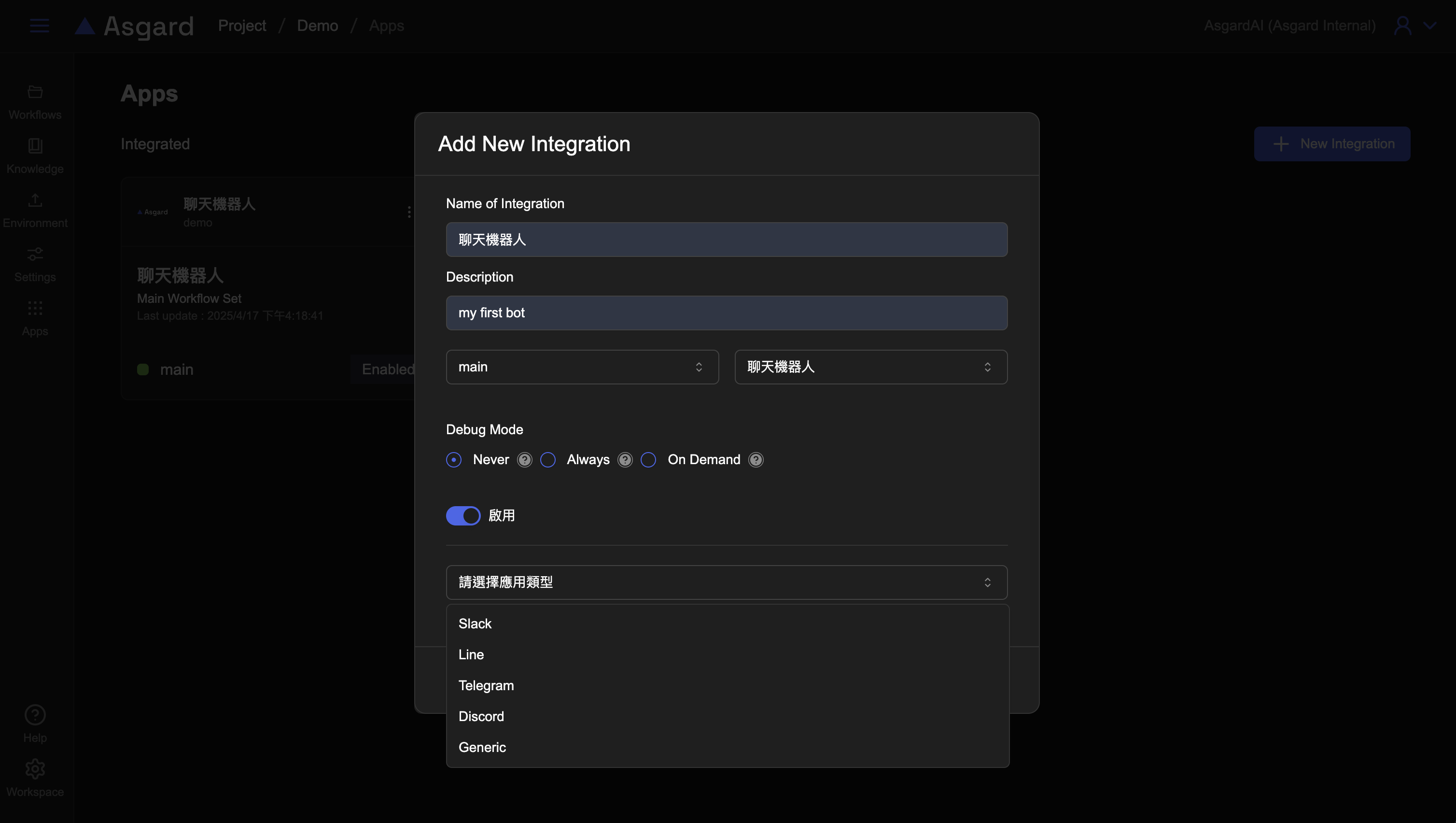Choose Telegram from the app type list

pyautogui.click(x=486, y=685)
